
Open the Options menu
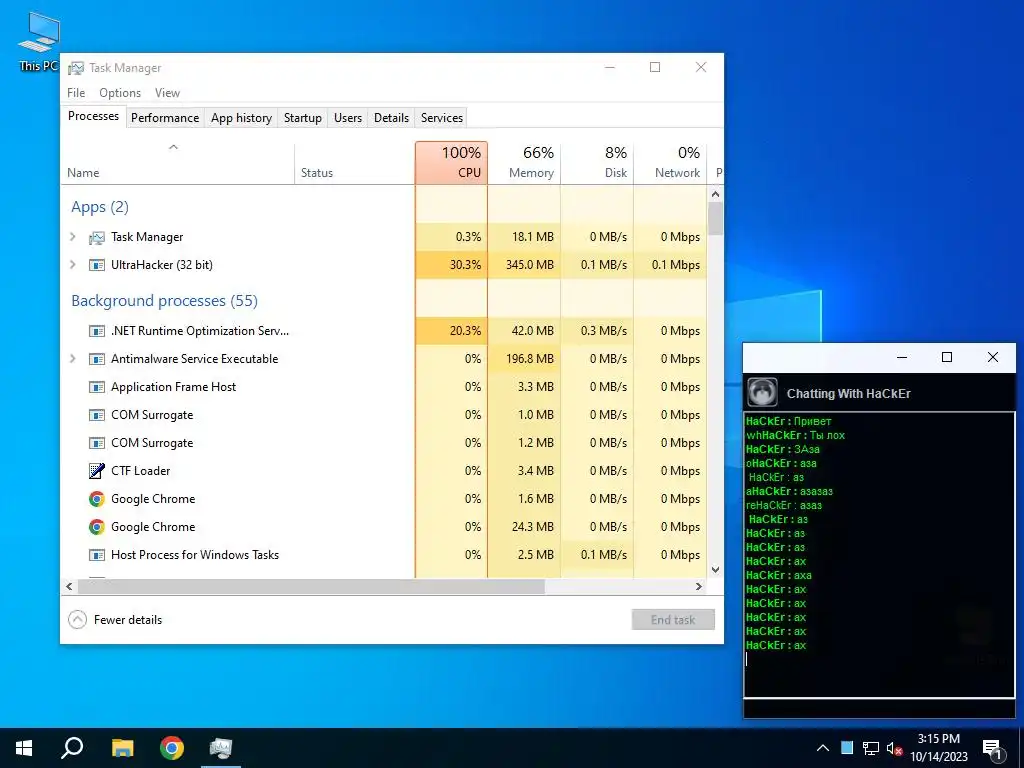click(120, 93)
